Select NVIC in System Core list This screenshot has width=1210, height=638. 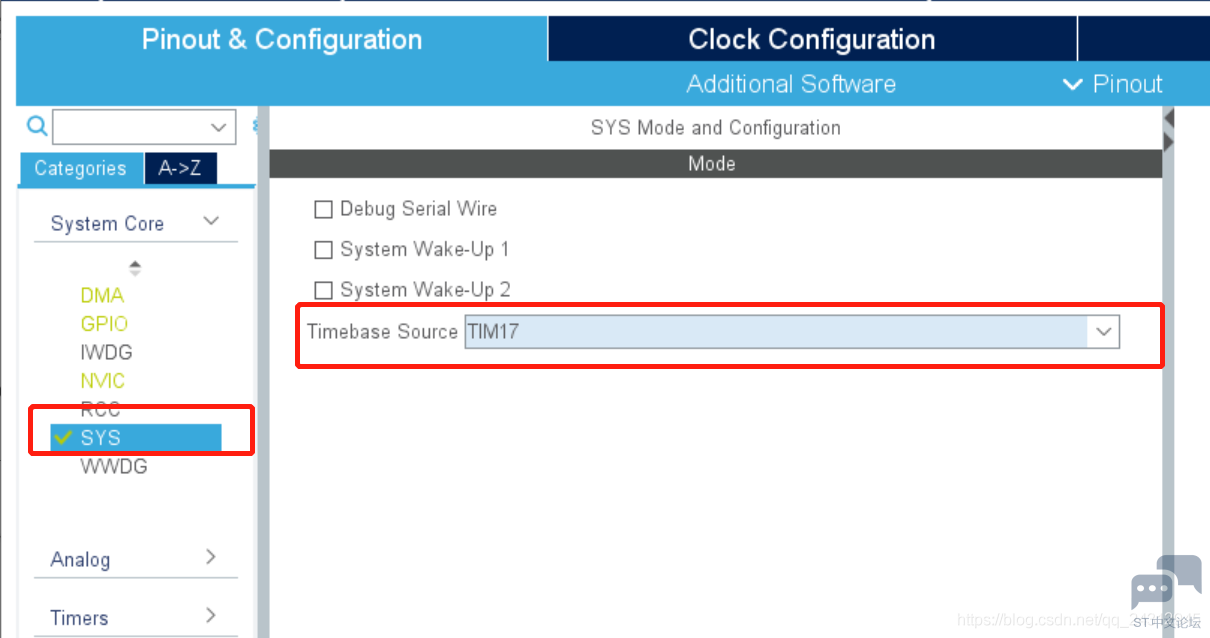pos(103,381)
